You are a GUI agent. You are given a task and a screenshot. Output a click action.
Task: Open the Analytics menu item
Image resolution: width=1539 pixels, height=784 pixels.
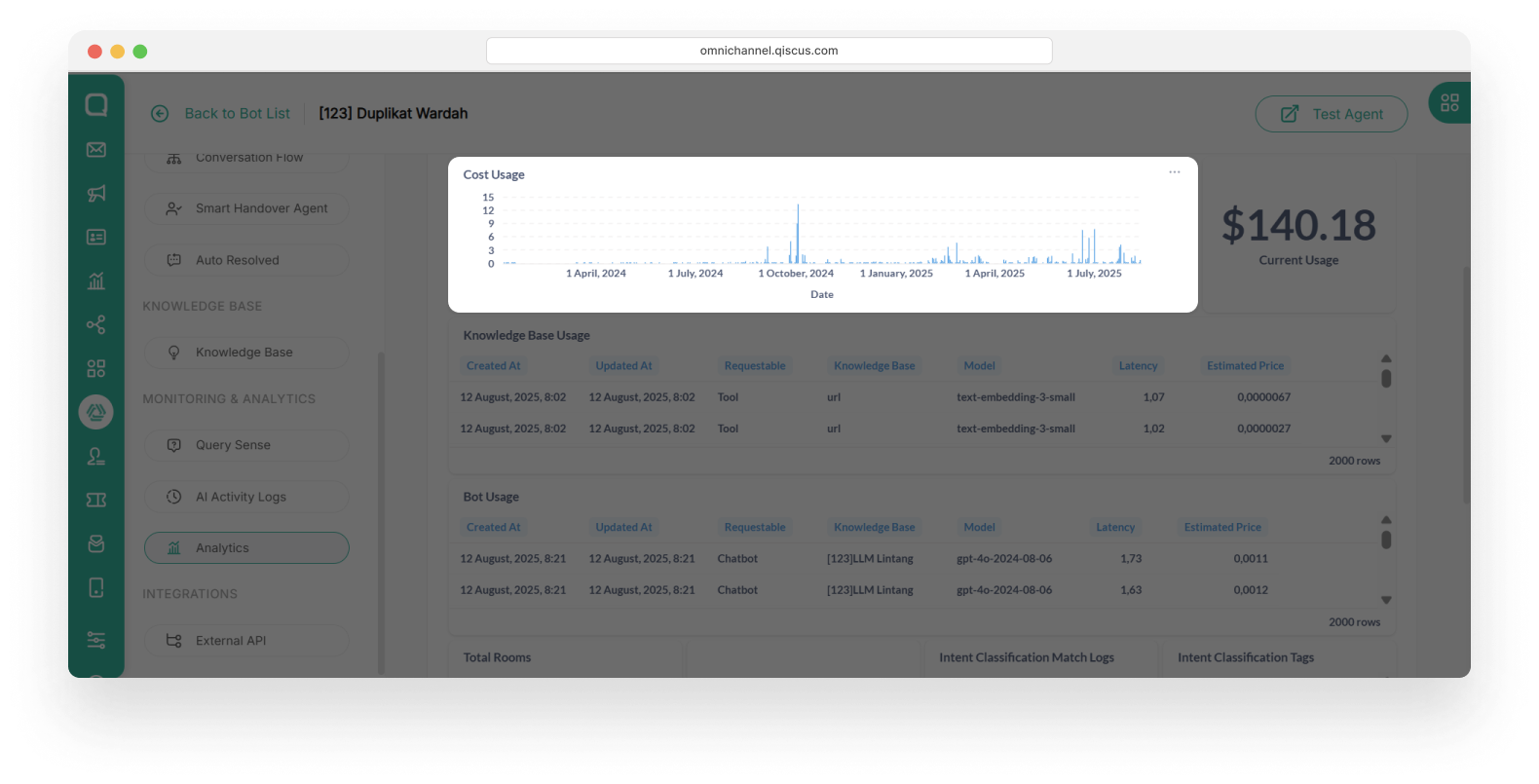(x=246, y=548)
